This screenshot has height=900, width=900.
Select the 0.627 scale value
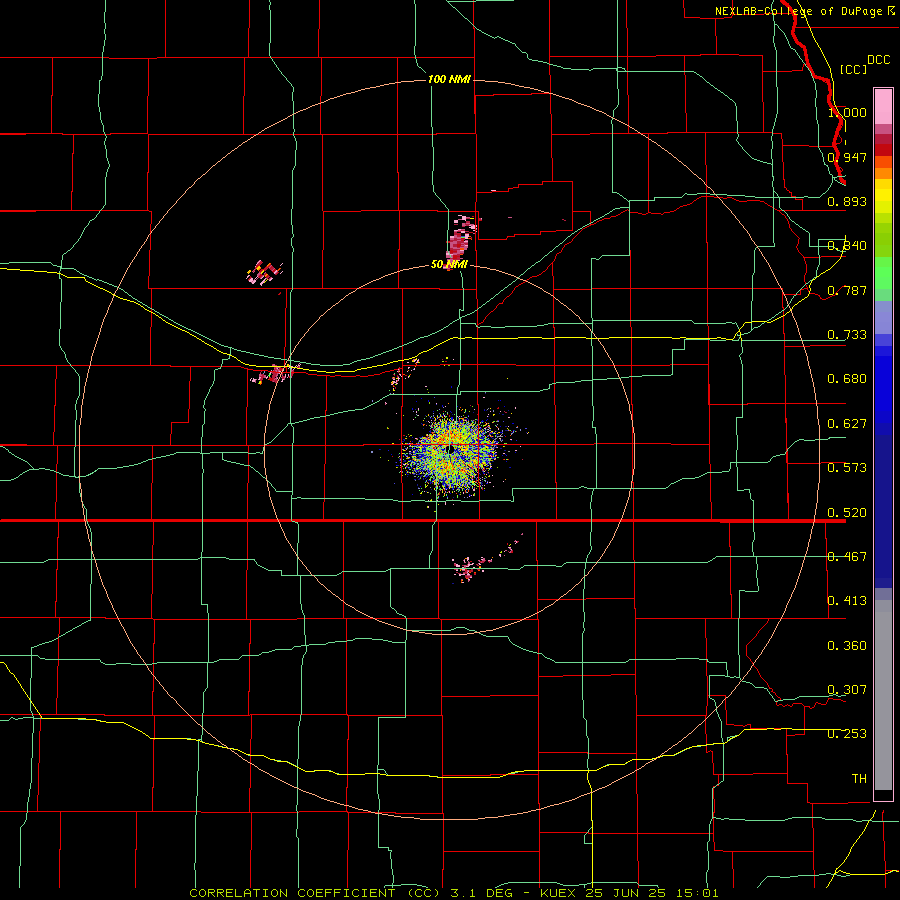click(x=847, y=424)
